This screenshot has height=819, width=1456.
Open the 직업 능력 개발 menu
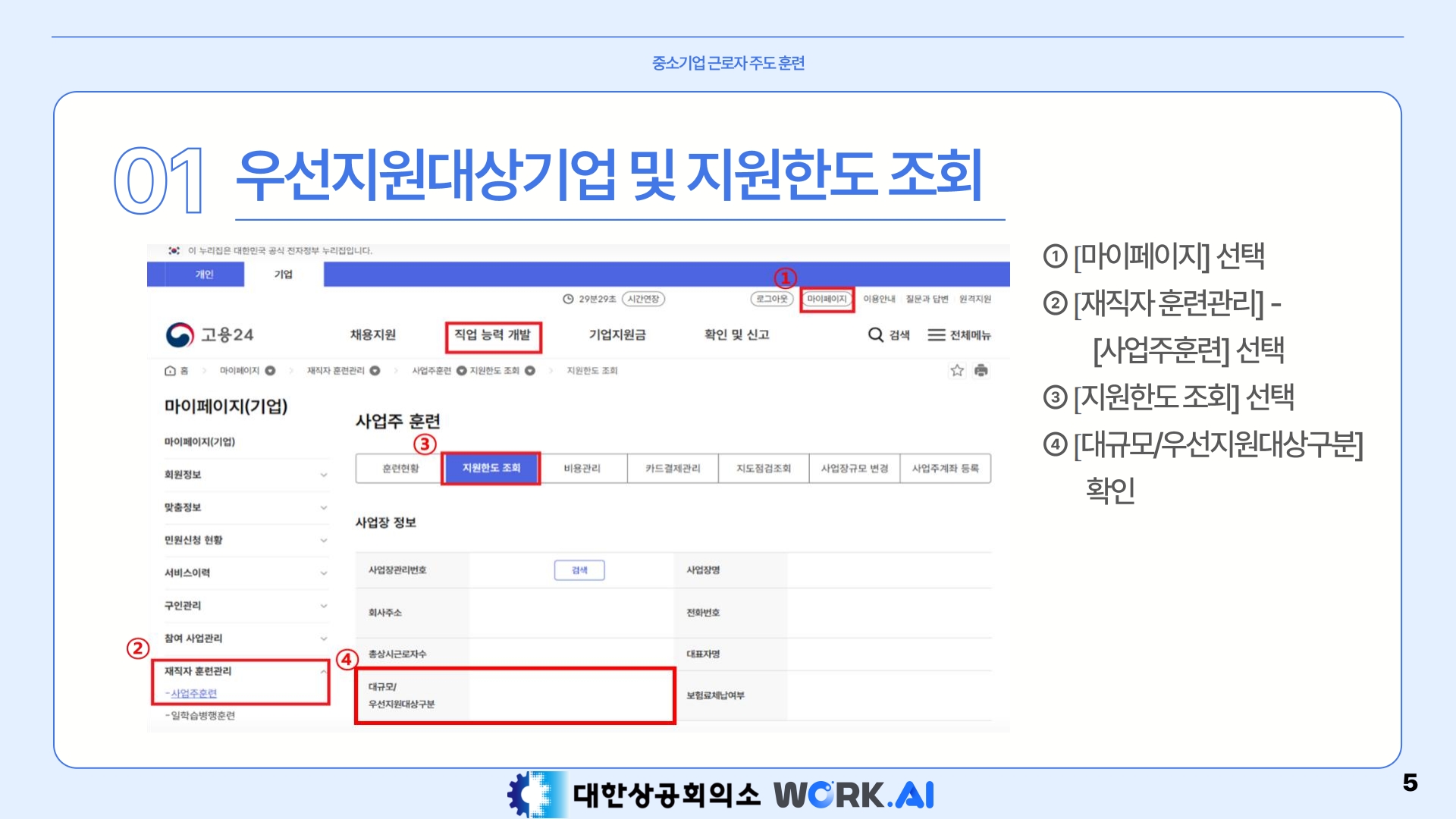492,335
